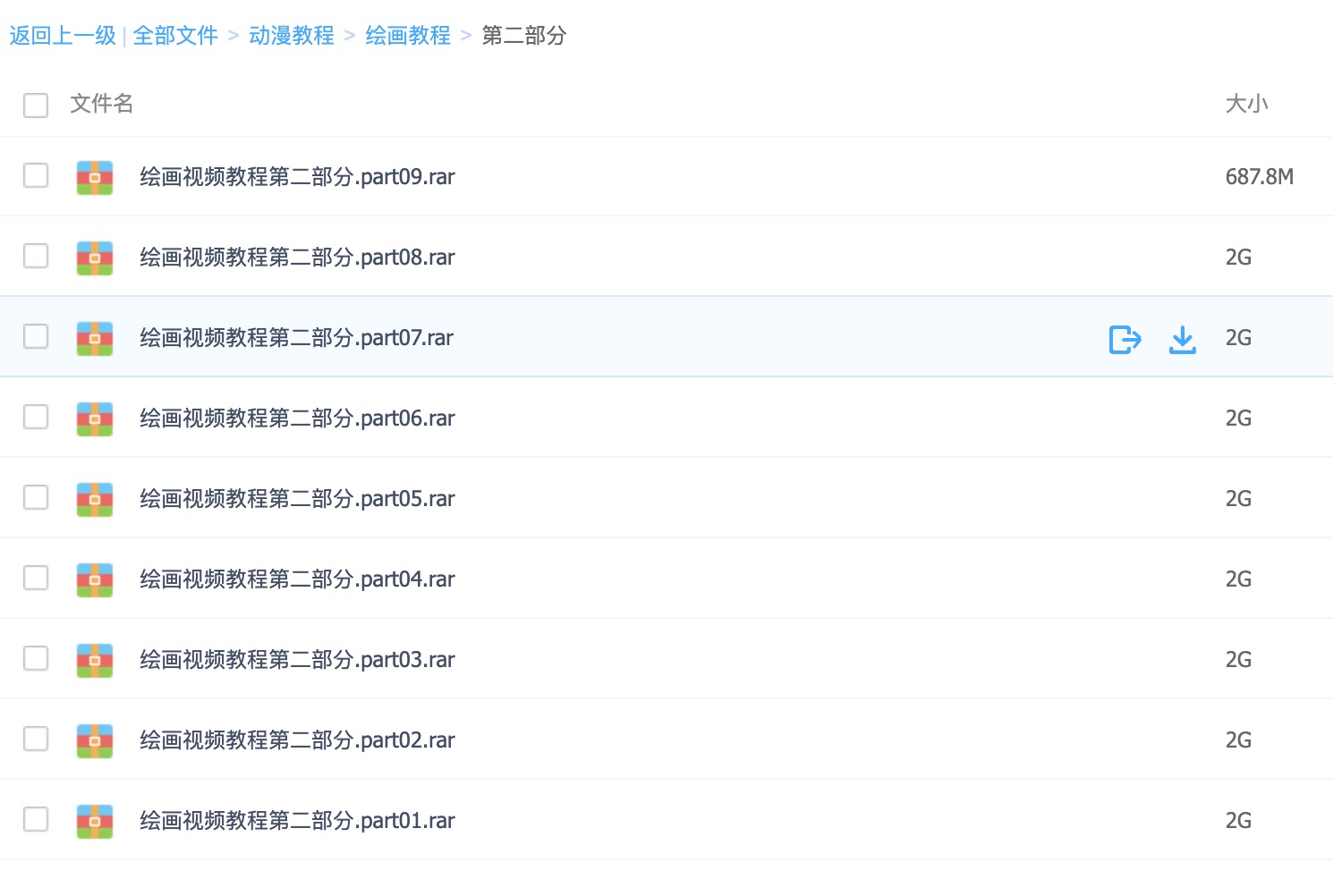Image resolution: width=1333 pixels, height=896 pixels.
Task: Go back via 返回上一级 link
Action: coord(63,36)
